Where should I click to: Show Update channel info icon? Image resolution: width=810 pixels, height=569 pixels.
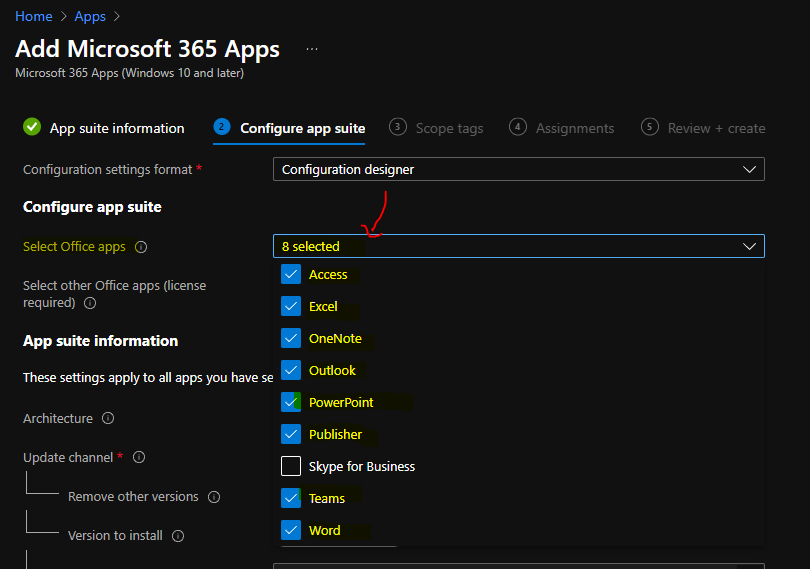coord(139,457)
